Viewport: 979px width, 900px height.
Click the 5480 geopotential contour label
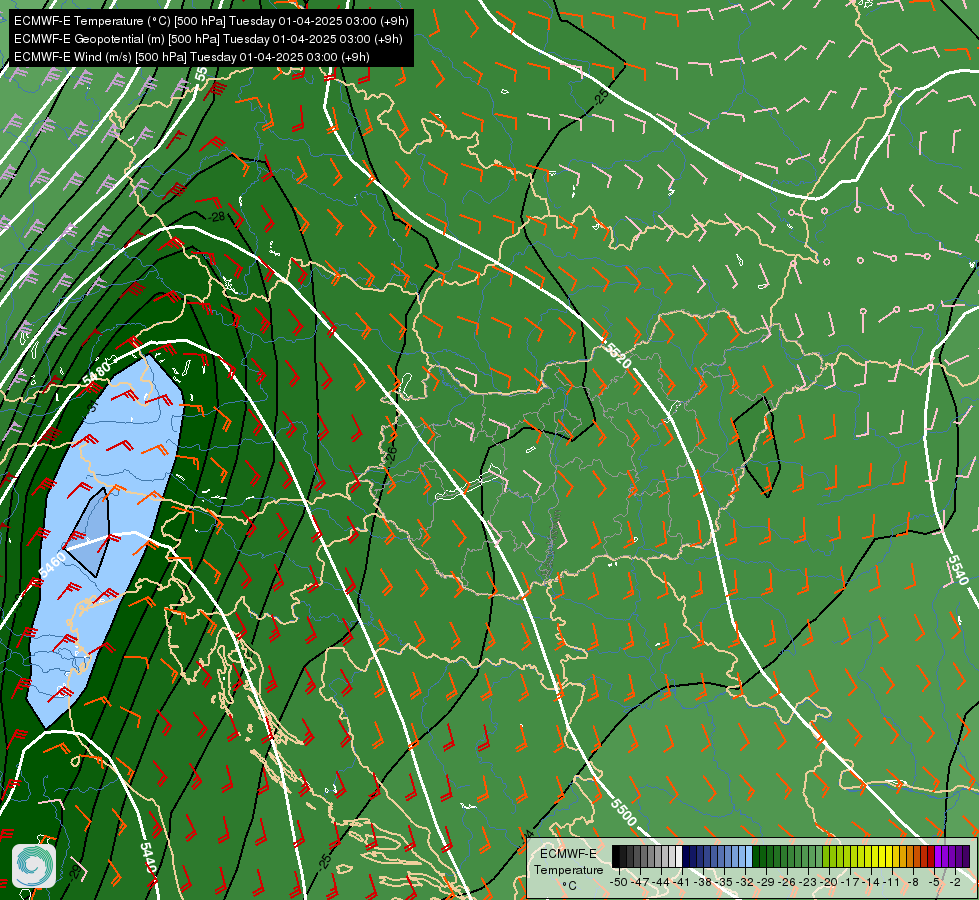[96, 373]
